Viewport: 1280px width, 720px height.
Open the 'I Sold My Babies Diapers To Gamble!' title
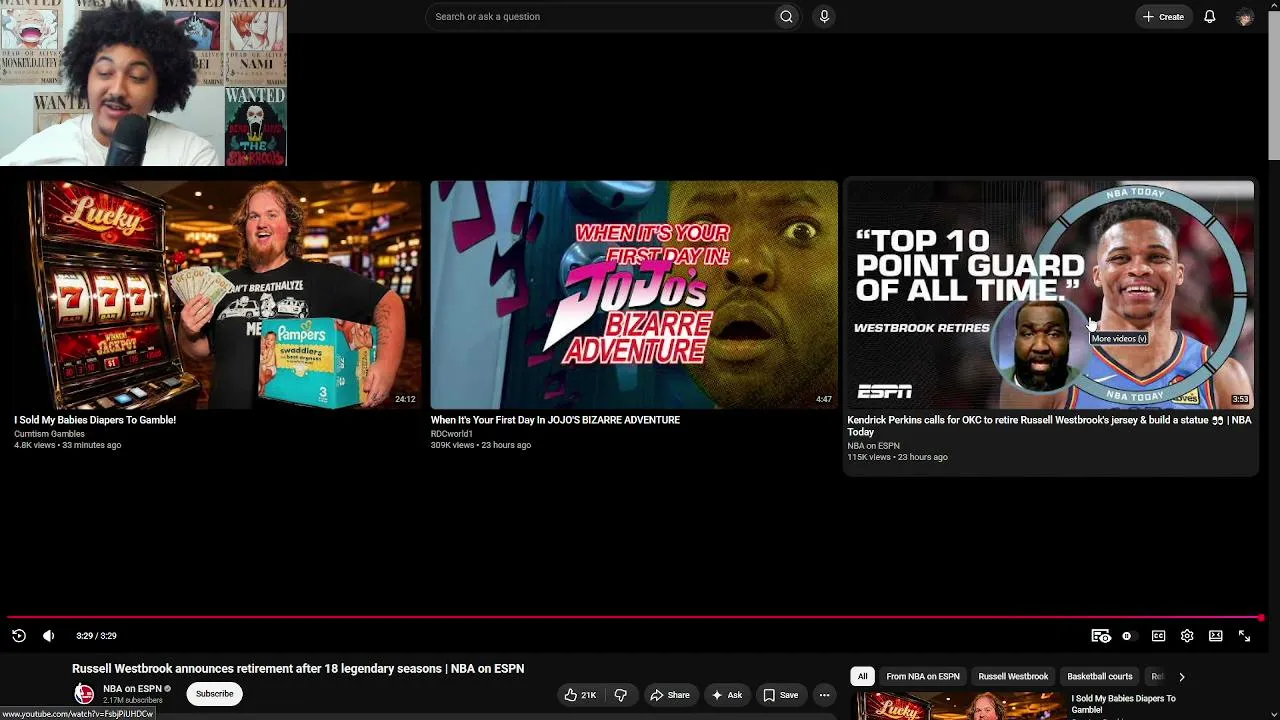coord(95,420)
